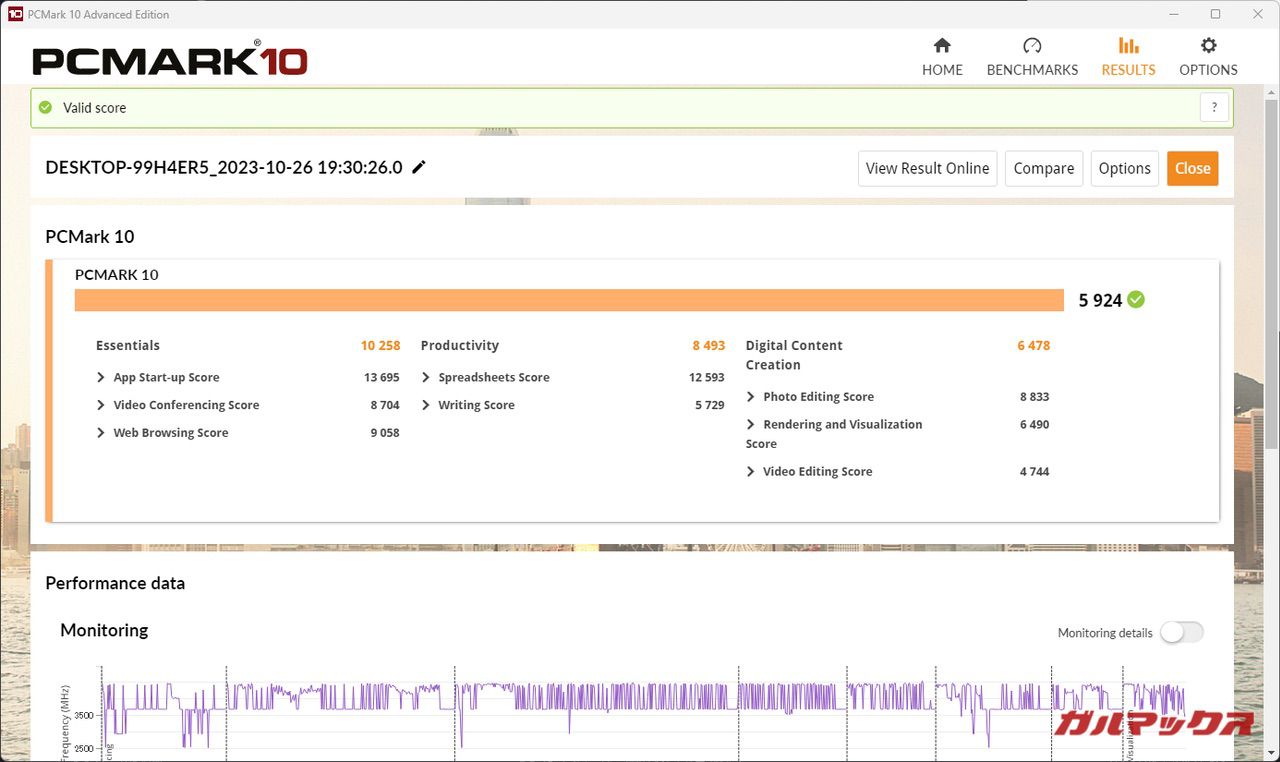Screen dimensions: 1280x762
Task: Click the Home house icon
Action: [x=942, y=46]
